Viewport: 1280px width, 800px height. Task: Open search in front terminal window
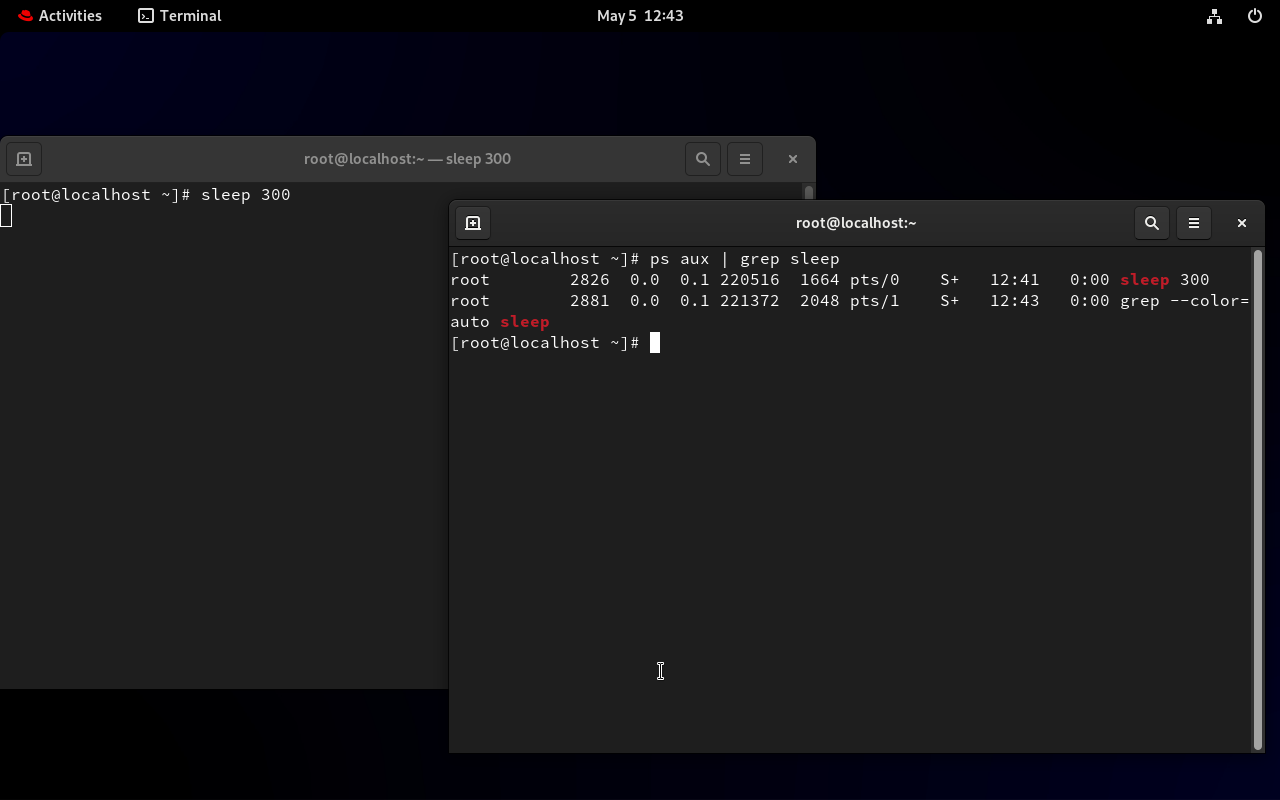[1152, 223]
